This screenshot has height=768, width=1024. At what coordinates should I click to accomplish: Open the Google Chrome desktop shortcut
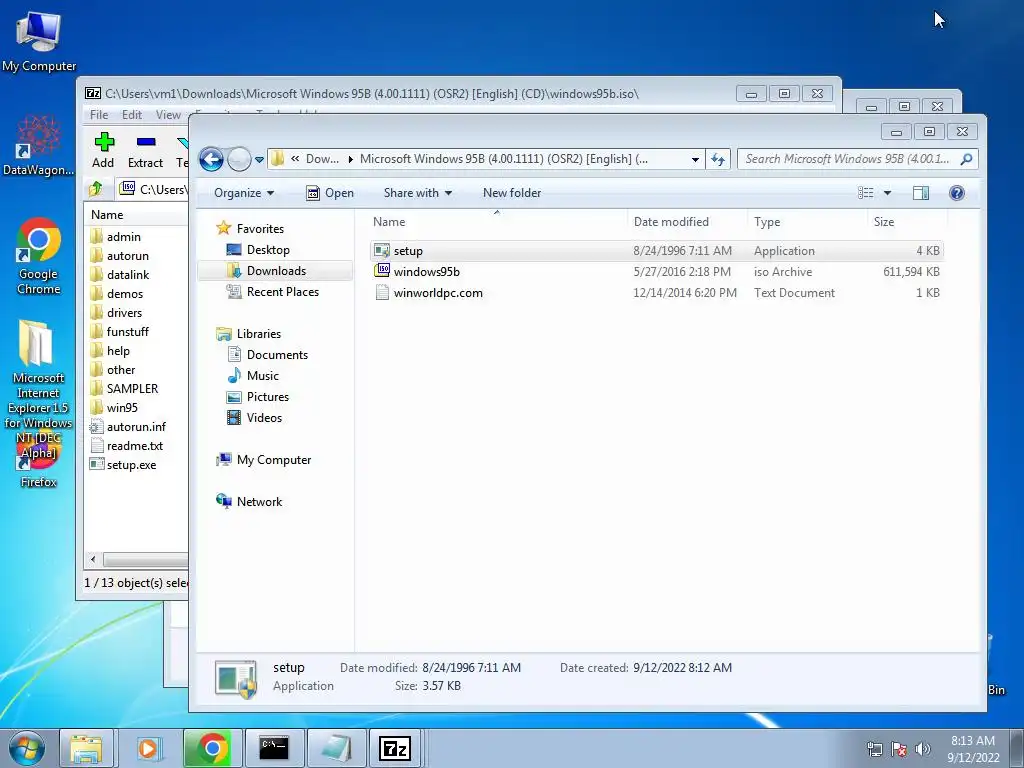tap(39, 257)
